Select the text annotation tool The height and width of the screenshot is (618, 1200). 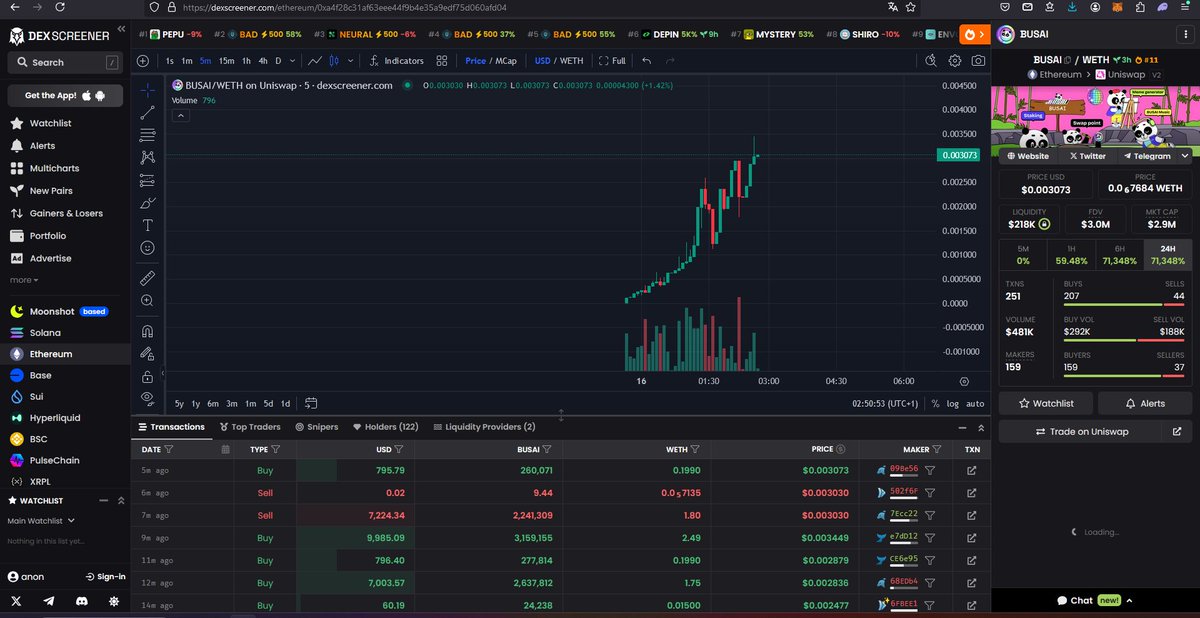click(148, 225)
